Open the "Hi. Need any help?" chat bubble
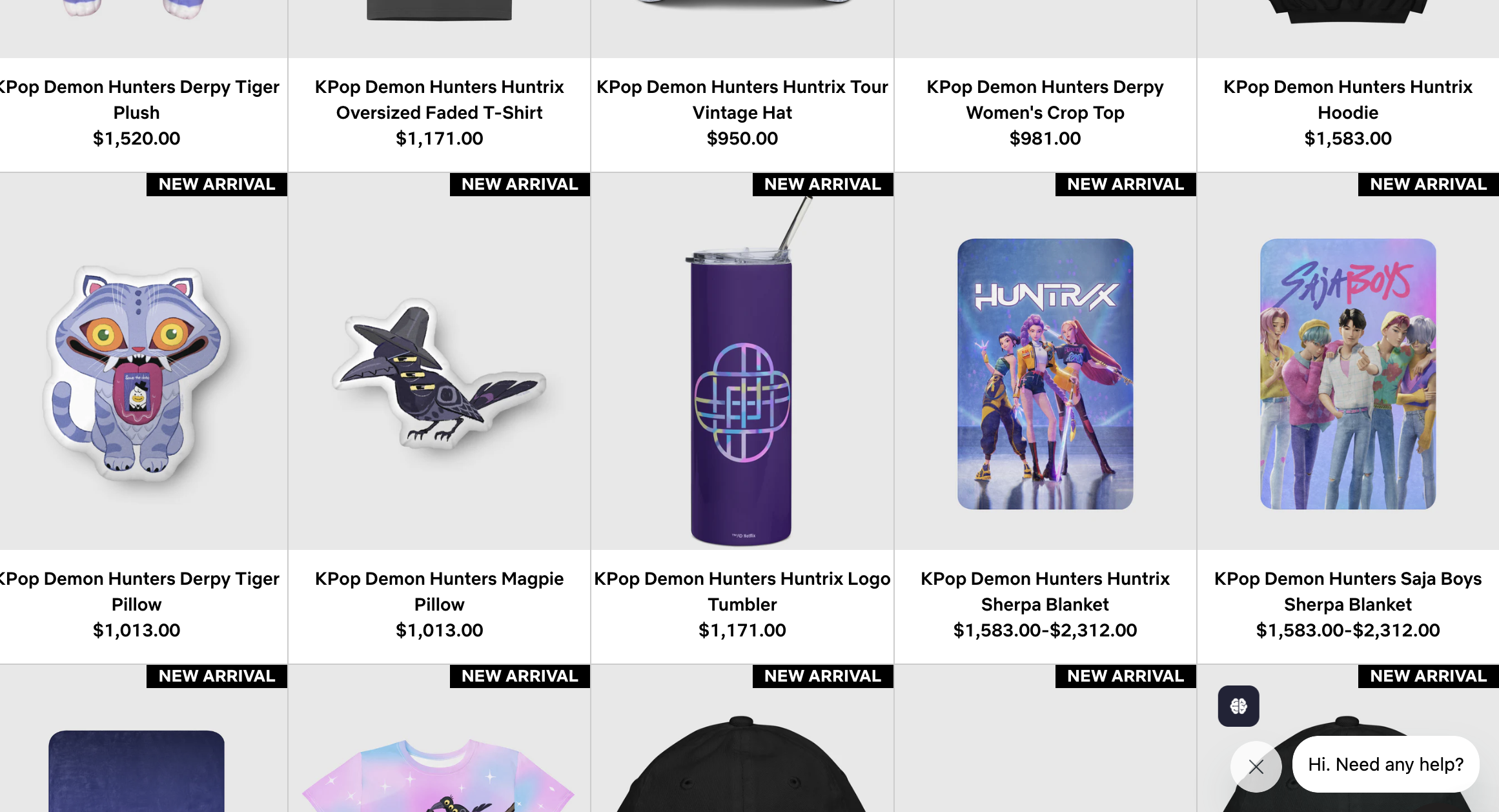The width and height of the screenshot is (1499, 812). (x=1385, y=764)
